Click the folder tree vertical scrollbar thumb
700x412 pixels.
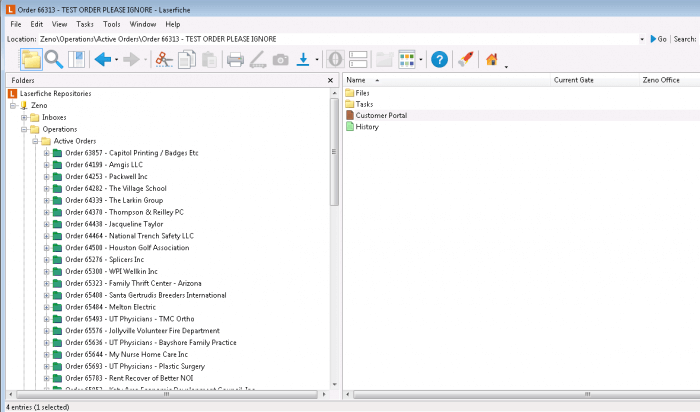pyautogui.click(x=334, y=152)
